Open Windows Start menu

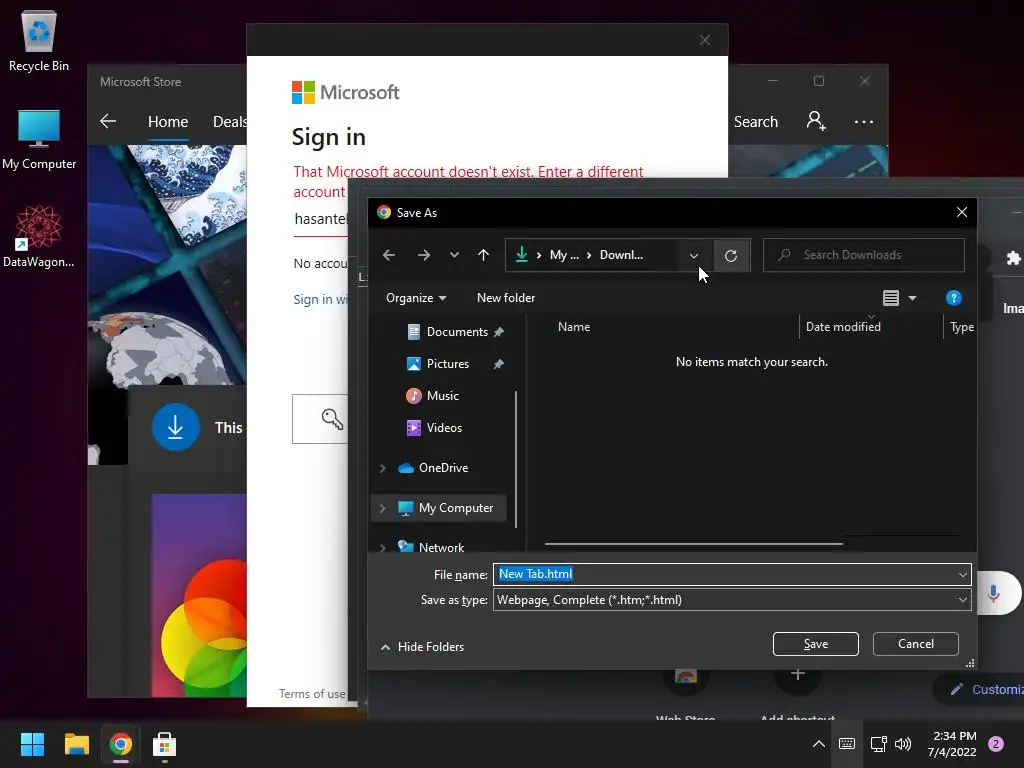[x=32, y=744]
